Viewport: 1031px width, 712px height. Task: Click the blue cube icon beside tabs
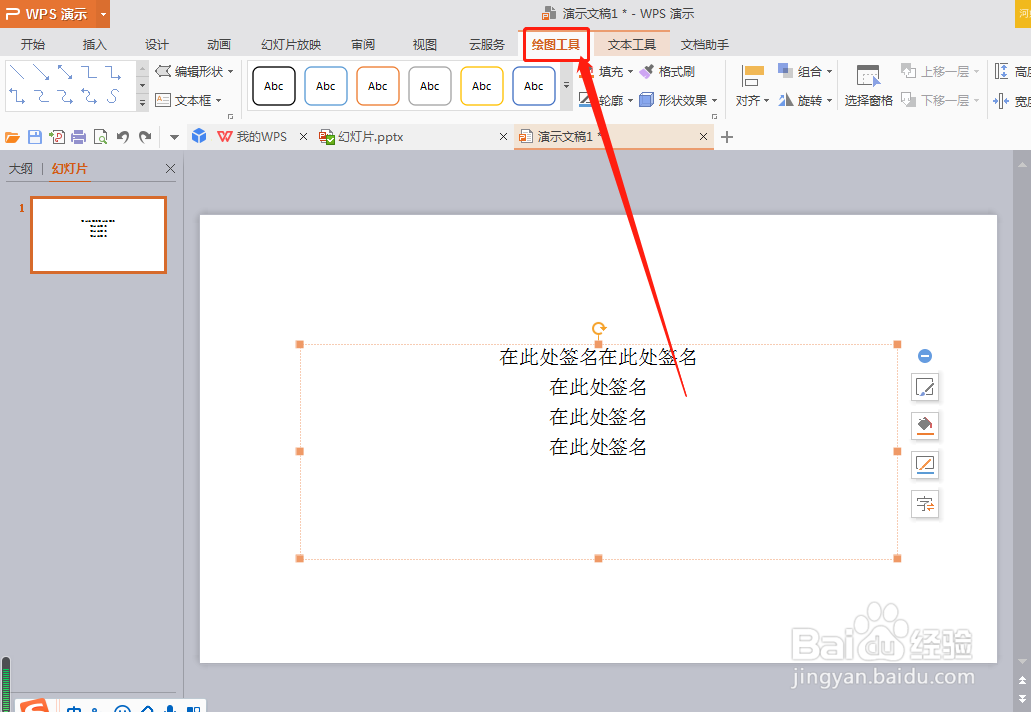[x=199, y=136]
